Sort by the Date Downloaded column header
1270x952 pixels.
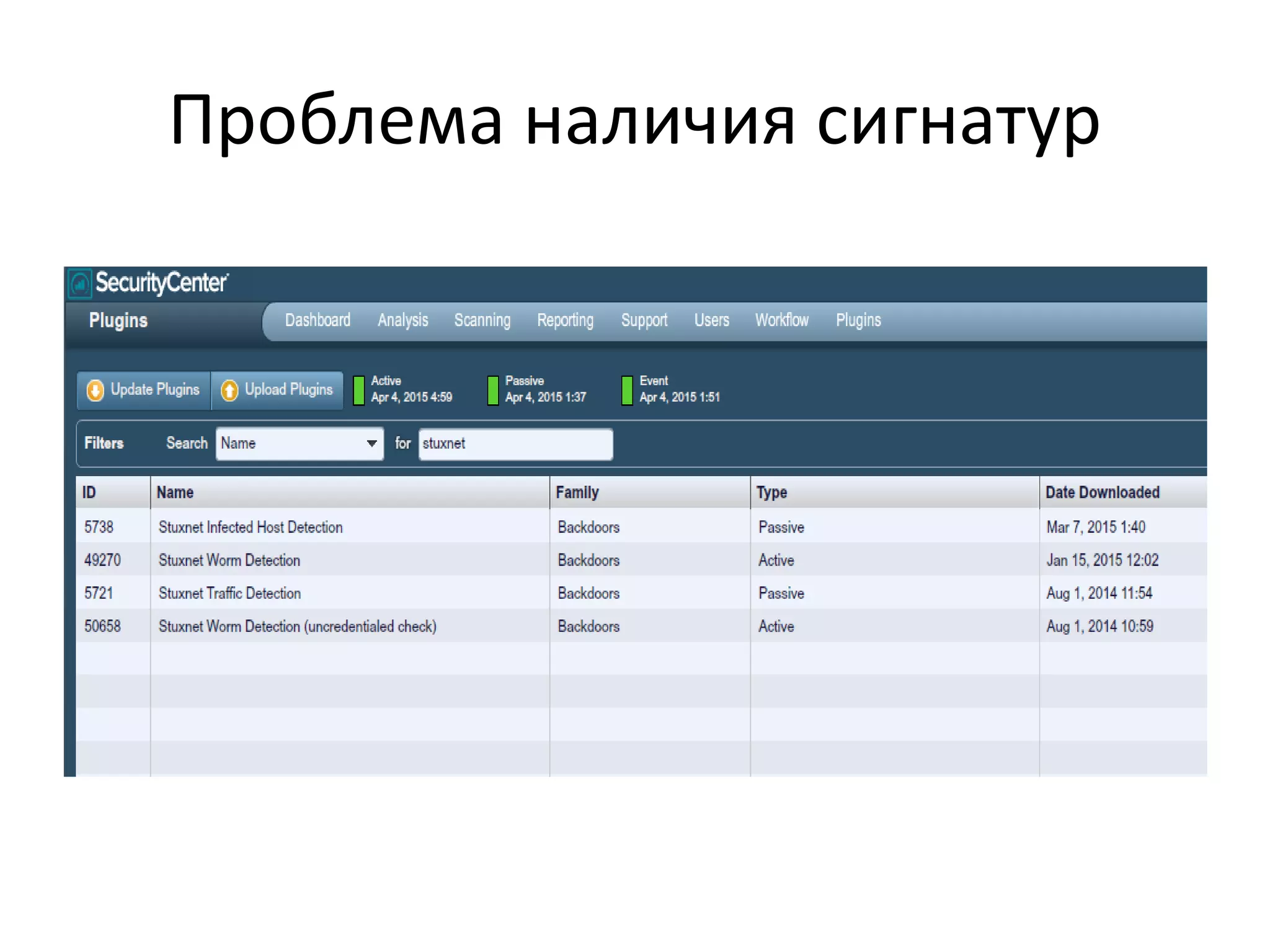(1123, 492)
